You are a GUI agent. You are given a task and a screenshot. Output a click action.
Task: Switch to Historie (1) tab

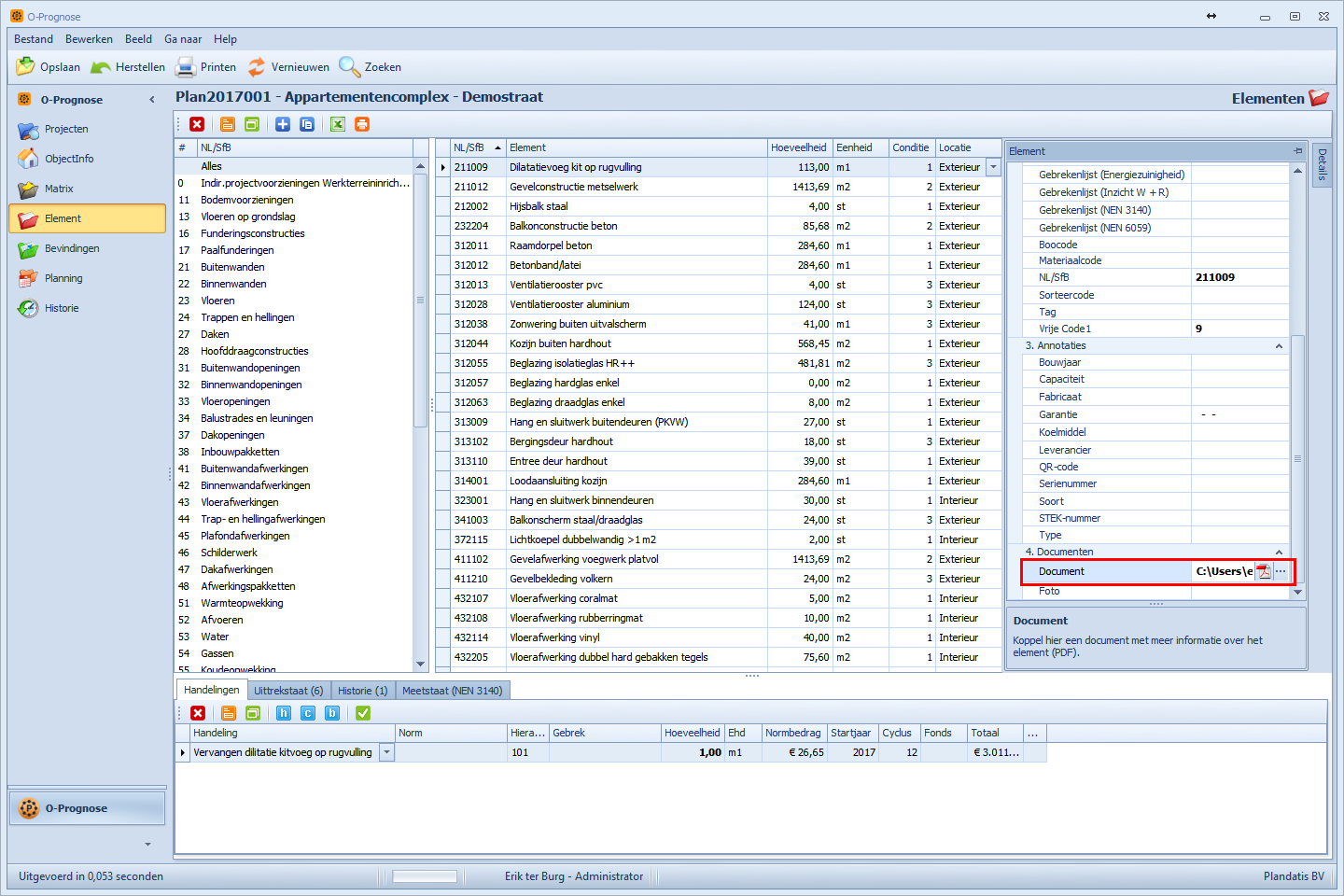(x=362, y=691)
